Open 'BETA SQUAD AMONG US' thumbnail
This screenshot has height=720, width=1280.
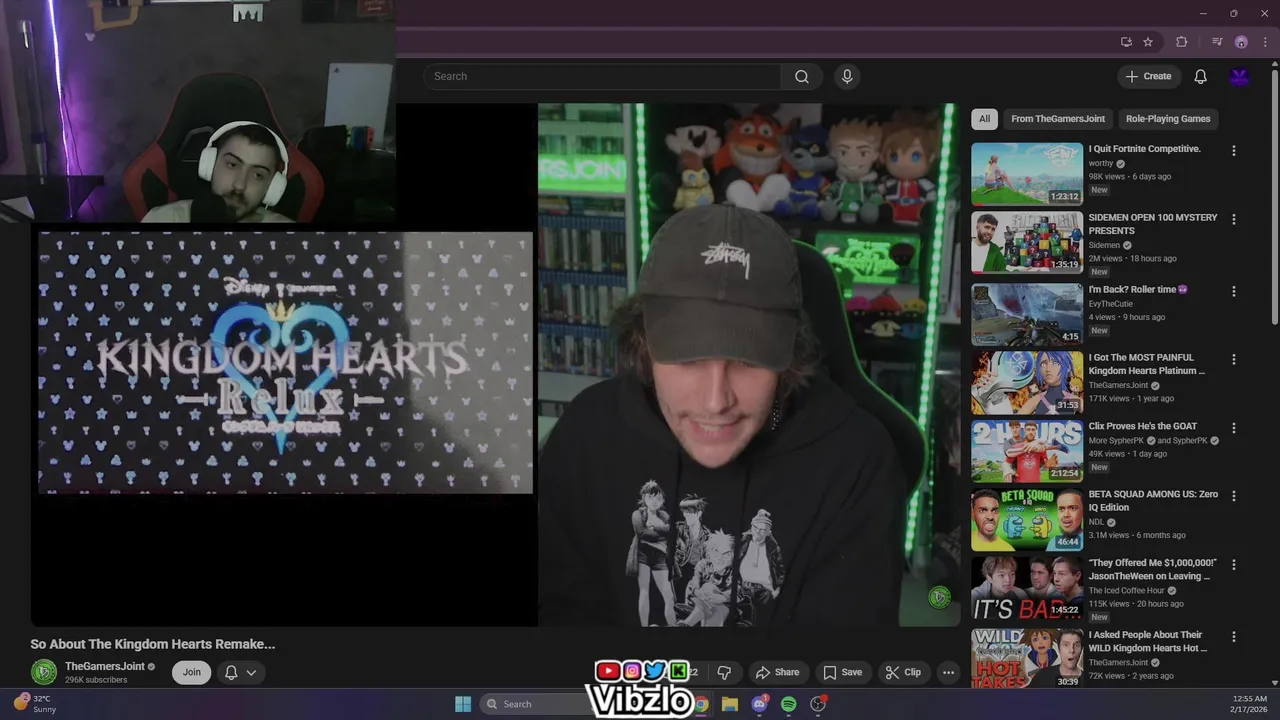pos(1027,519)
